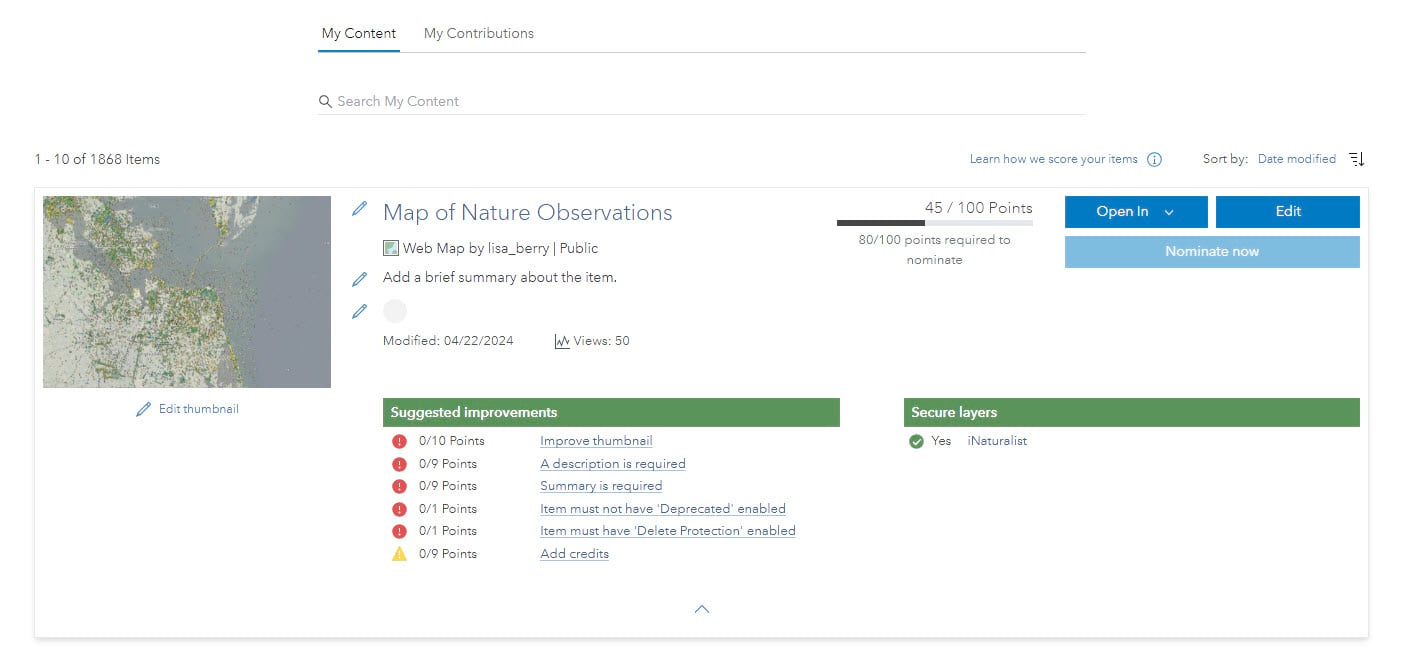Toggle the sort direction icon
Screen dimensions: 1405x658
click(1356, 159)
